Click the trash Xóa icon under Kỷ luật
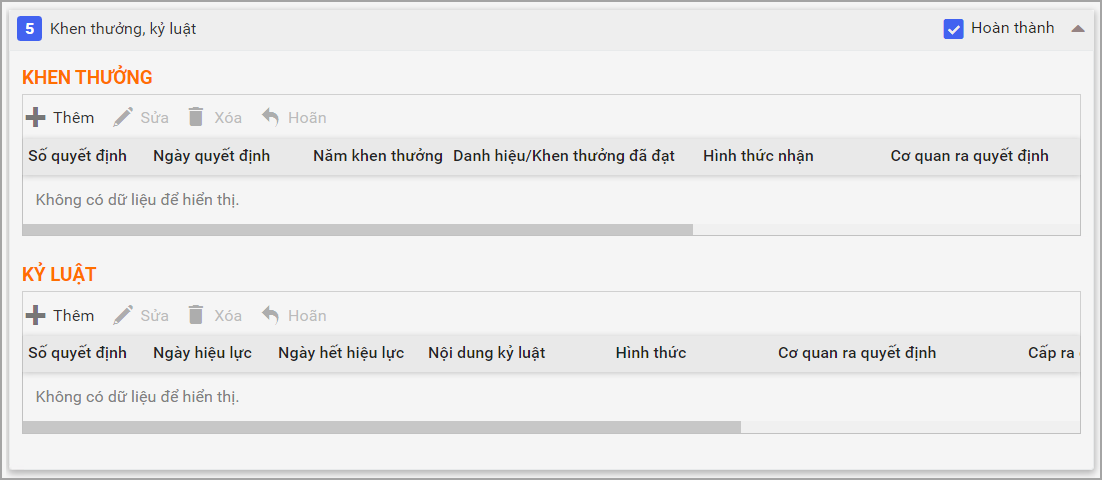The height and width of the screenshot is (480, 1102). (x=196, y=315)
